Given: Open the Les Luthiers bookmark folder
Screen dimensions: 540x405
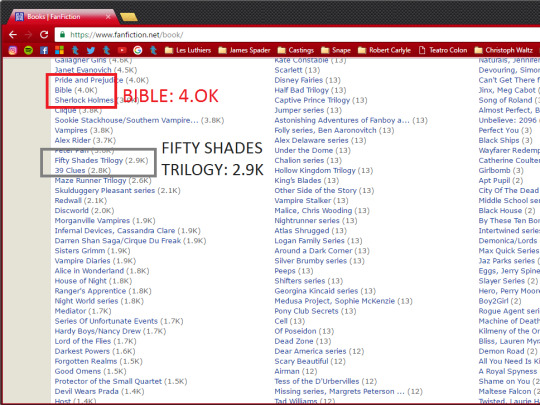Looking at the screenshot, I should (x=188, y=50).
